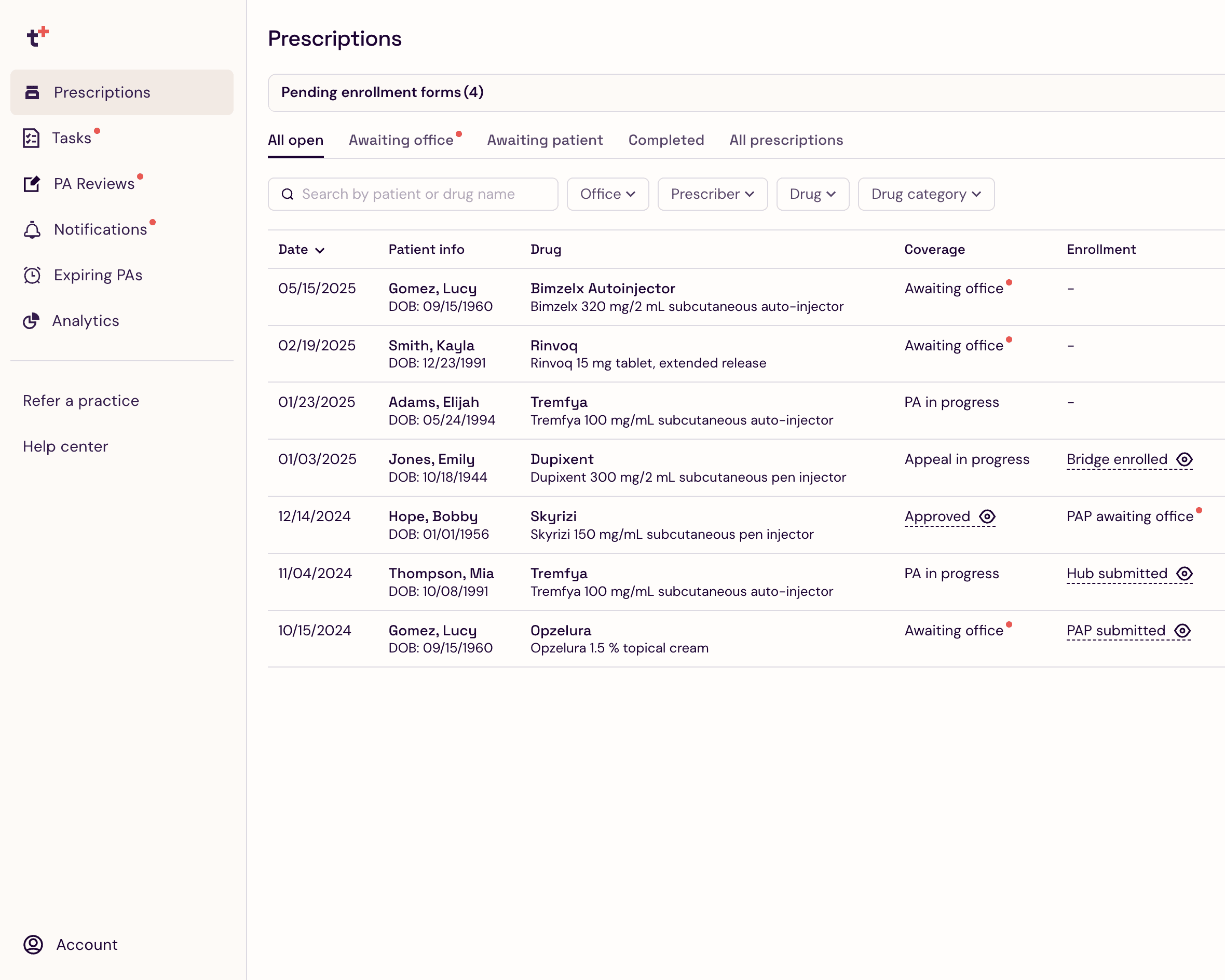The image size is (1225, 980).
Task: Expand the Prescriber filter dropdown
Action: click(x=712, y=194)
